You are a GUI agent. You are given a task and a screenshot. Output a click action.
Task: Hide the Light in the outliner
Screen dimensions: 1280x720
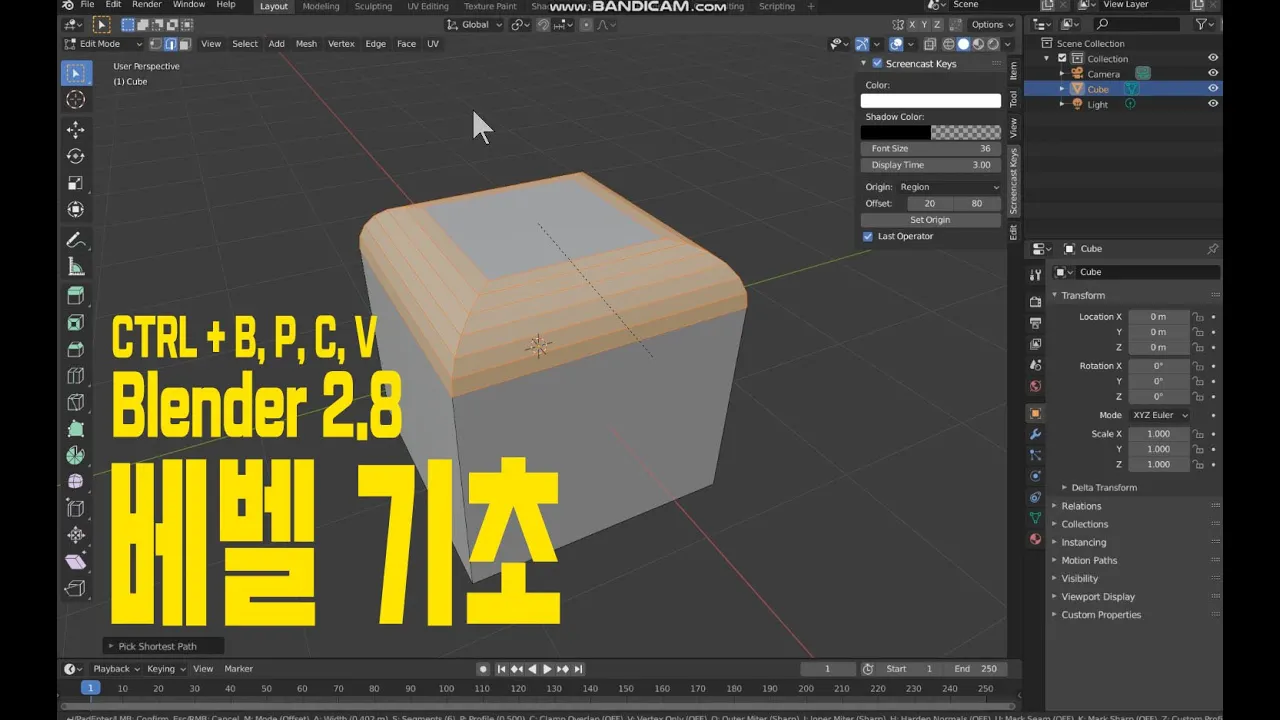[1212, 104]
